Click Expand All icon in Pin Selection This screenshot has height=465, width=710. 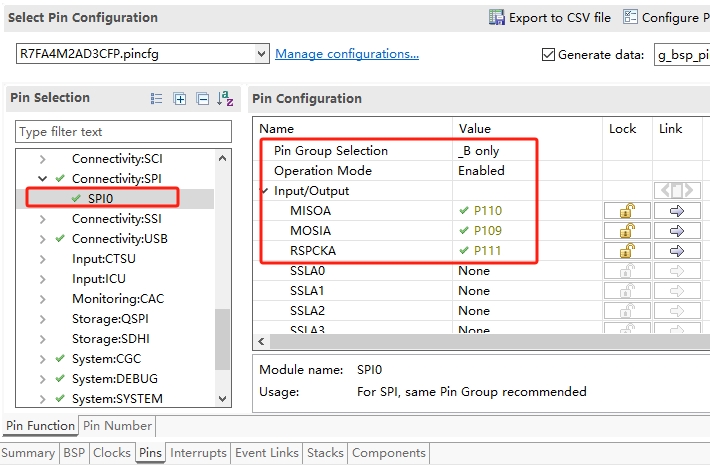point(180,98)
